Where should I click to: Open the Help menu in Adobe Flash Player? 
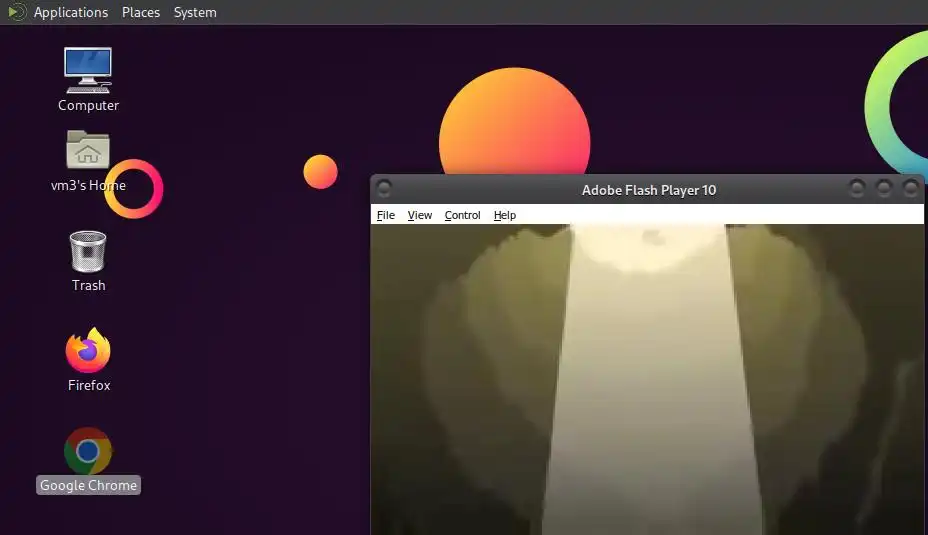(x=505, y=215)
